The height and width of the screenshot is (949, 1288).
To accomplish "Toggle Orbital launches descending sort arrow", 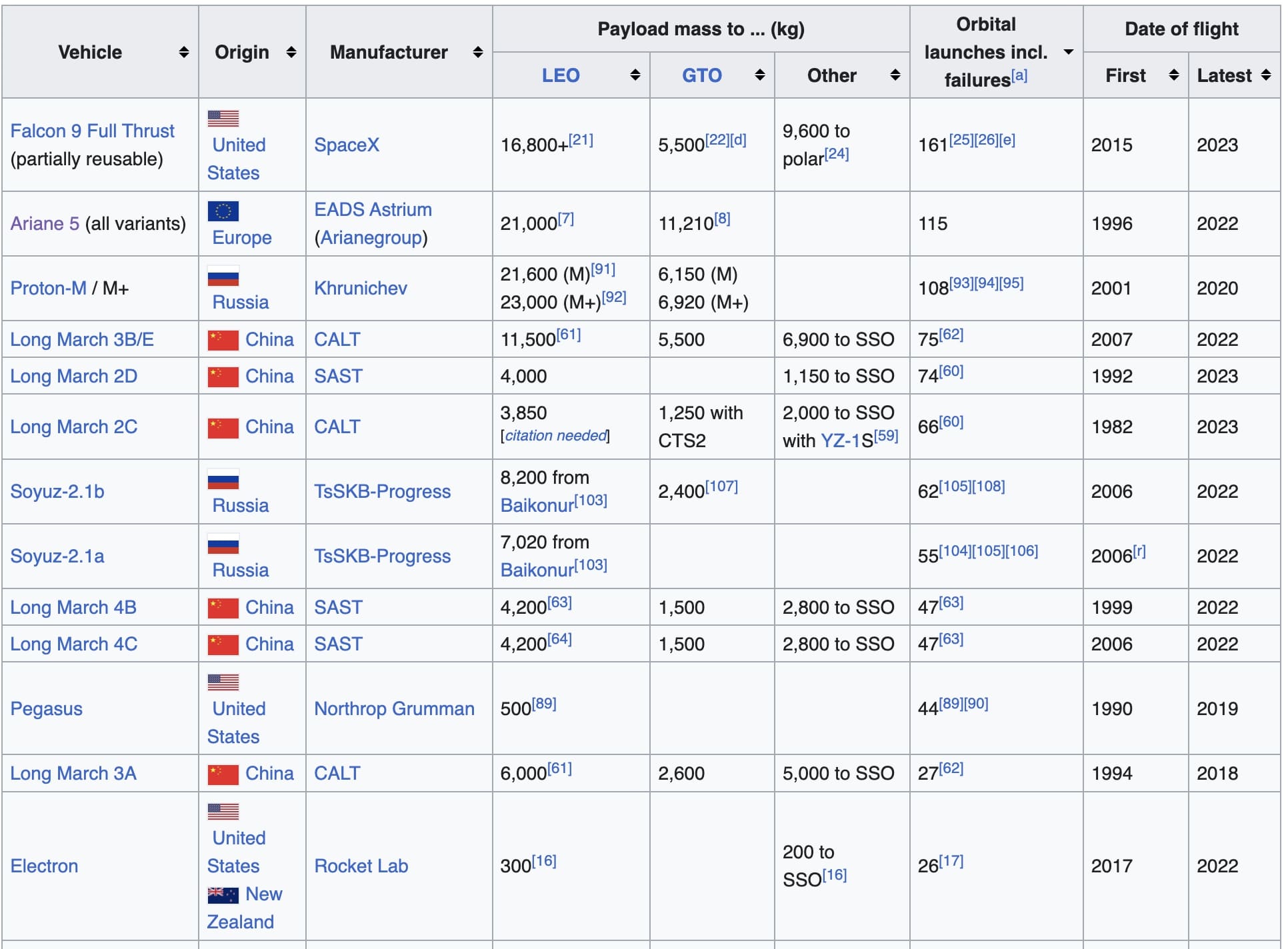I will pos(1068,52).
